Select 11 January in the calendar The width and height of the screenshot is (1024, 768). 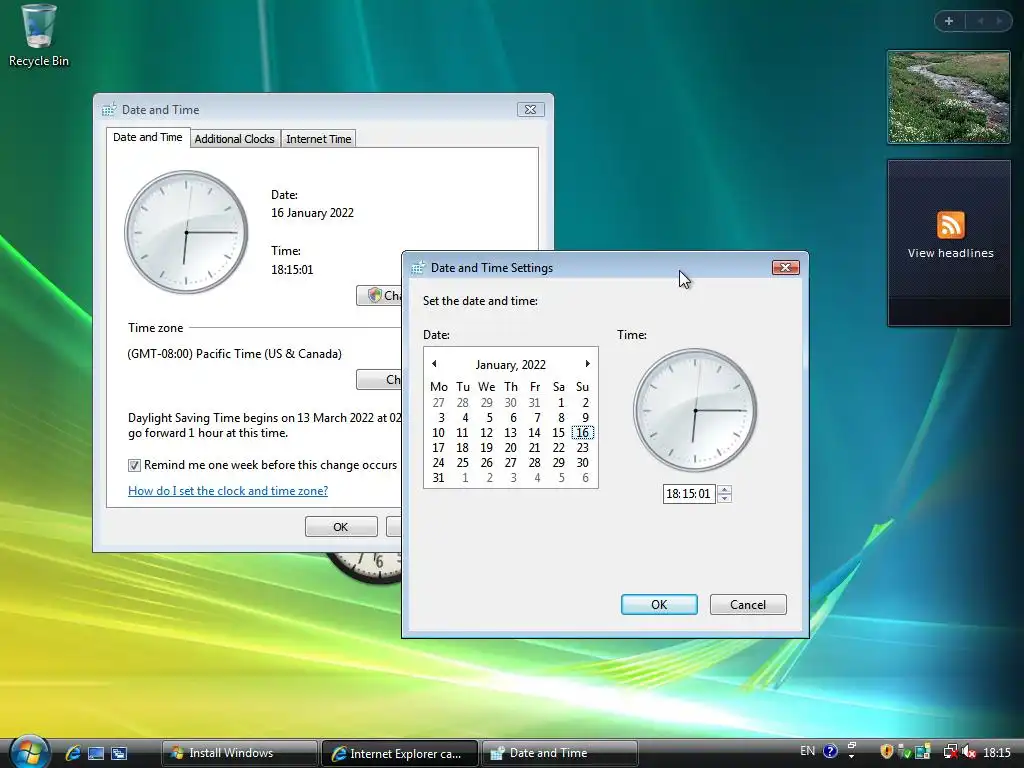tap(462, 432)
